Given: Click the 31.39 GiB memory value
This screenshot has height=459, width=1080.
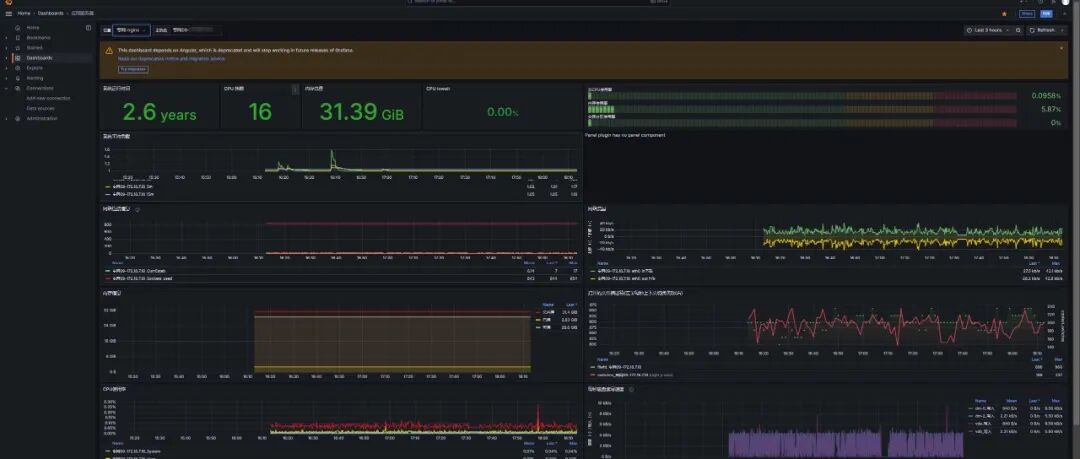Looking at the screenshot, I should click(x=361, y=112).
